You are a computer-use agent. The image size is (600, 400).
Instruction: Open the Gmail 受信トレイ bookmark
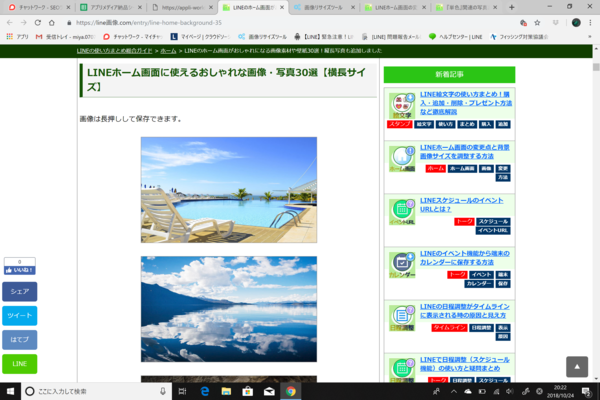click(65, 37)
